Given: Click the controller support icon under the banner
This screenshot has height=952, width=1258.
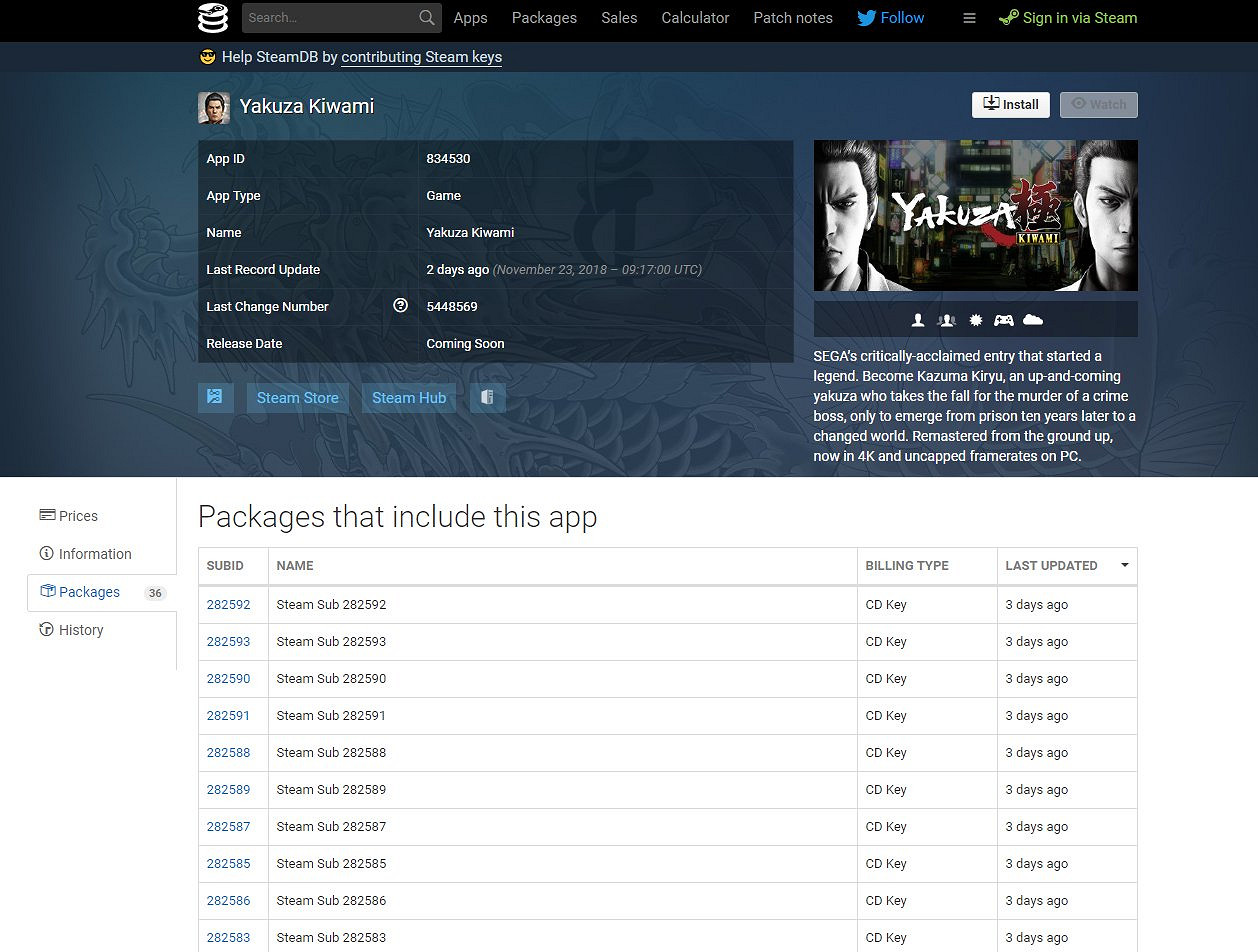Looking at the screenshot, I should [1005, 320].
